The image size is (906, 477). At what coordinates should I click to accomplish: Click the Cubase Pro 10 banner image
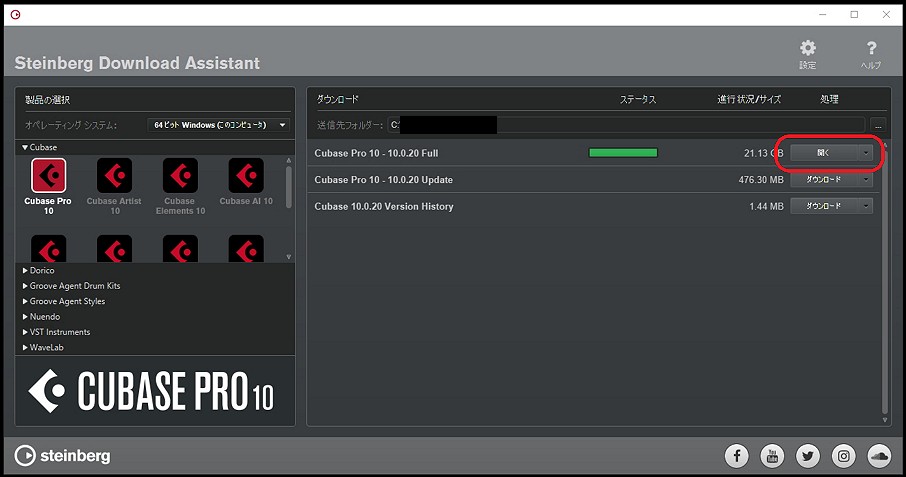pyautogui.click(x=155, y=391)
